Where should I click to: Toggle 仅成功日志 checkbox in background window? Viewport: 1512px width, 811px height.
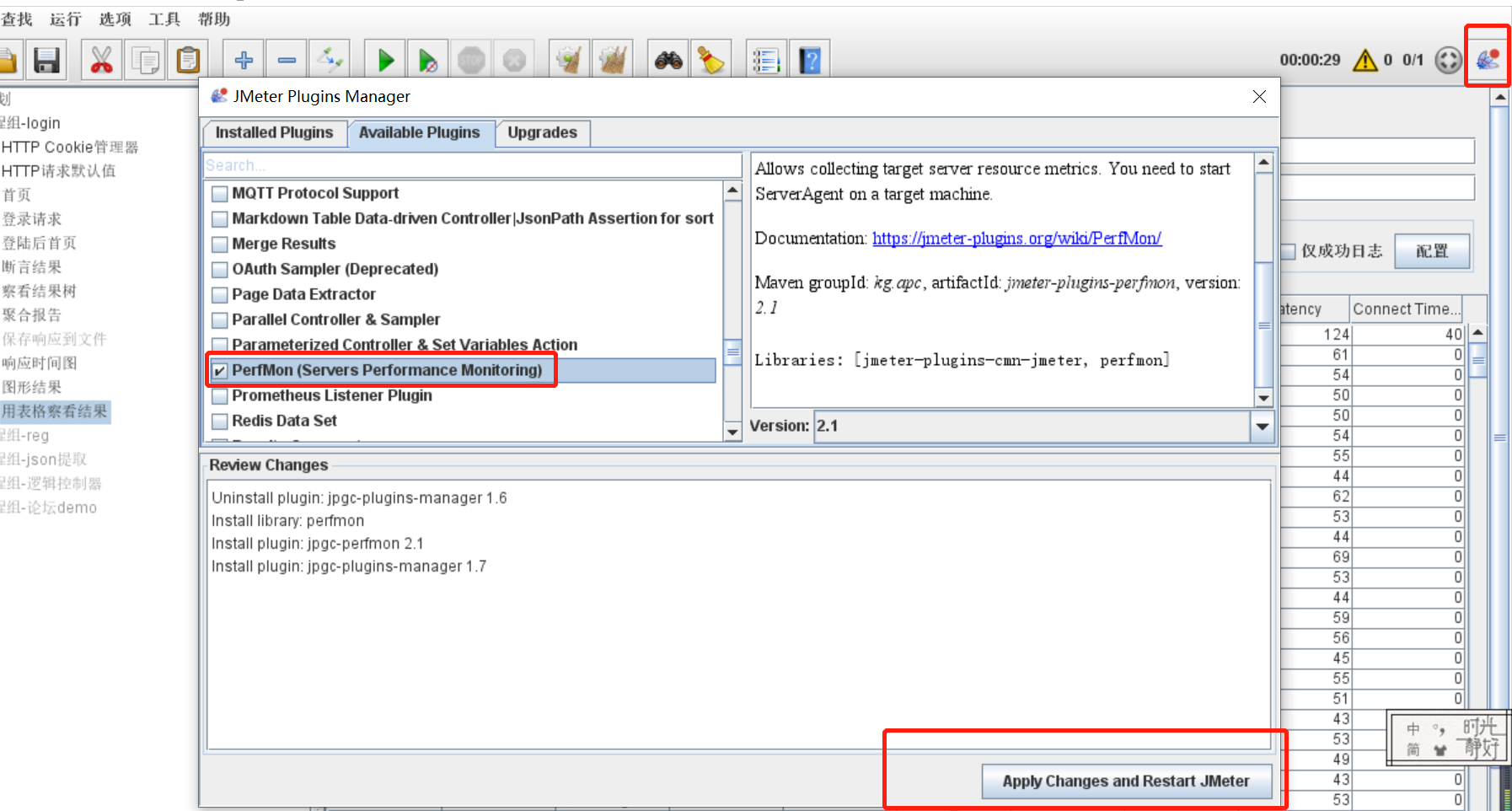(x=1288, y=251)
